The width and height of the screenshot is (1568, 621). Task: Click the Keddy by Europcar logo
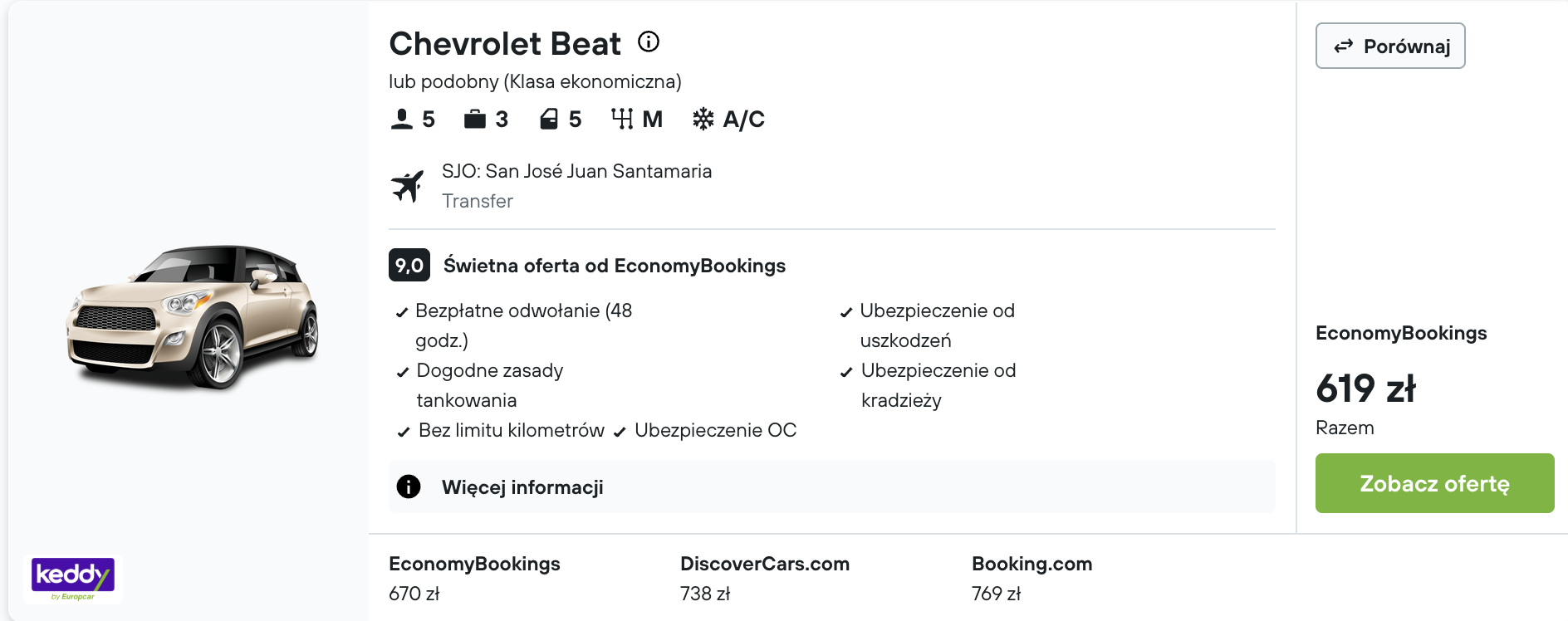coord(73,579)
